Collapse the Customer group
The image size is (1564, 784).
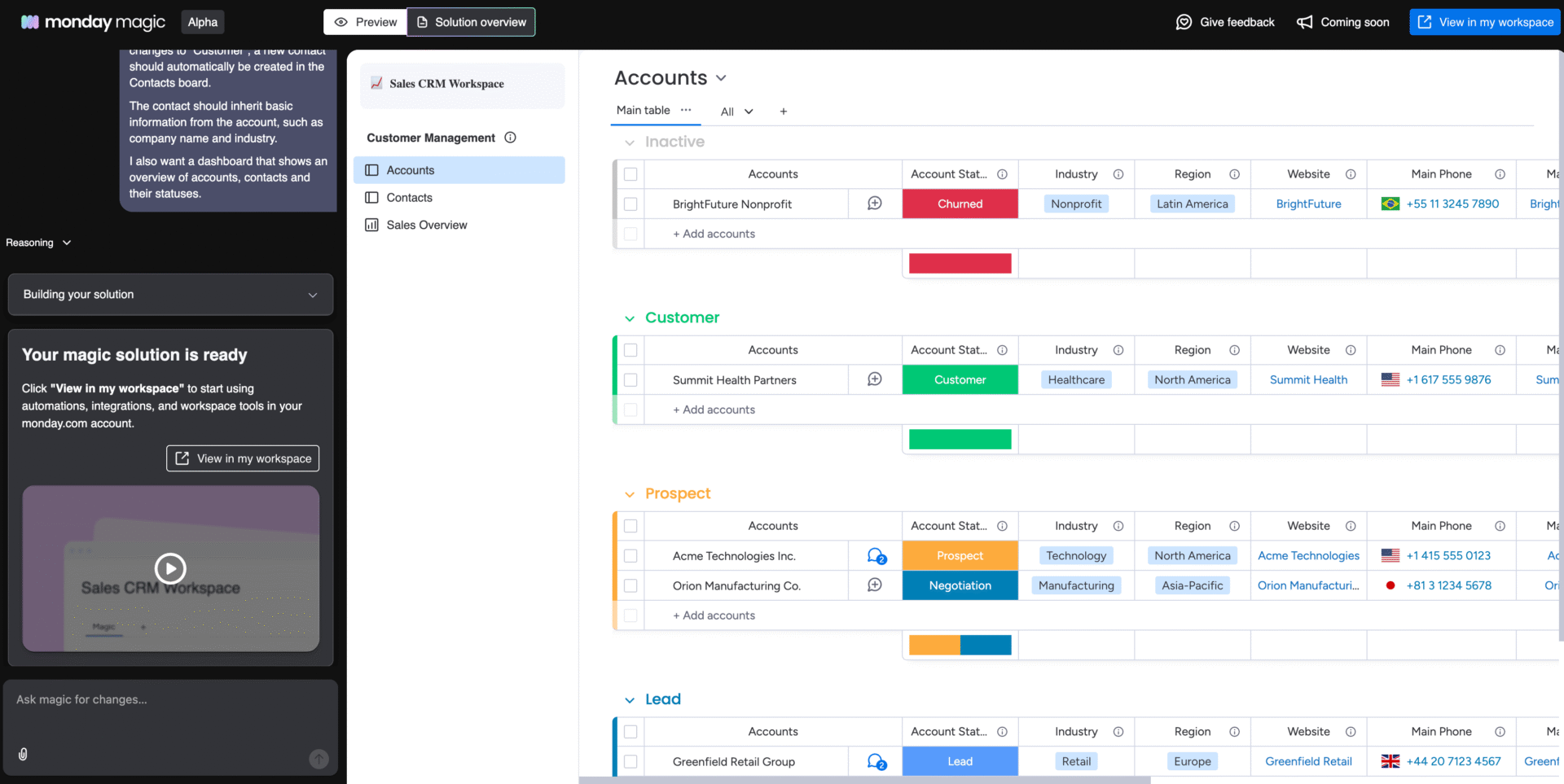629,318
